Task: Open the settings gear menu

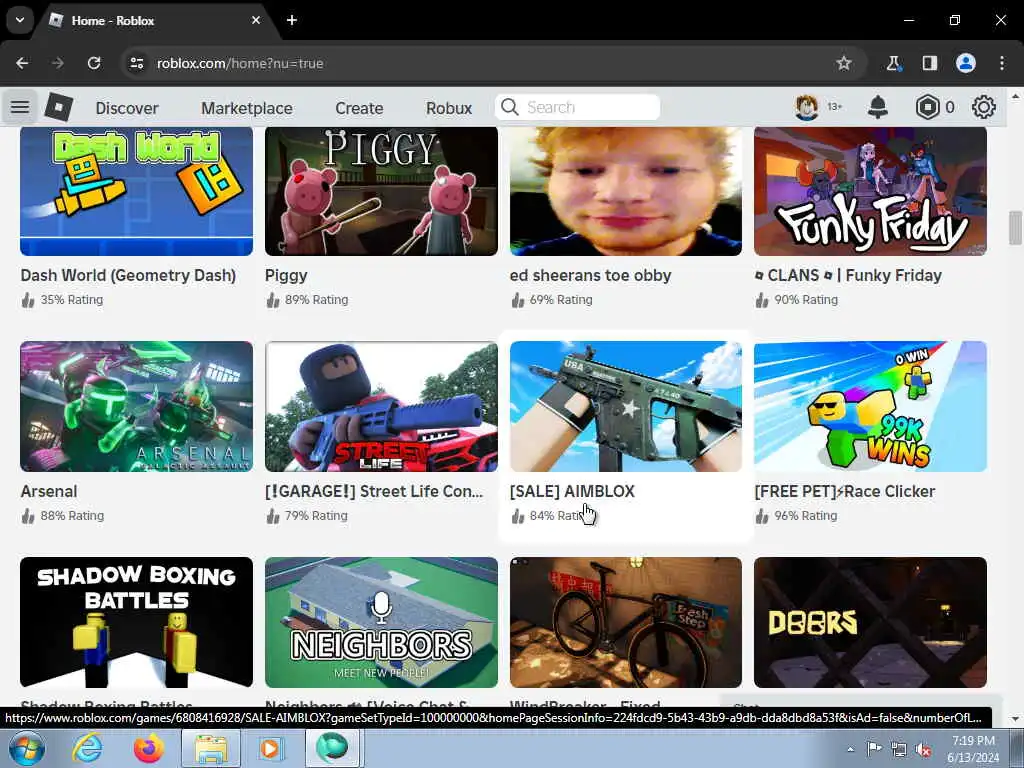Action: coord(984,107)
